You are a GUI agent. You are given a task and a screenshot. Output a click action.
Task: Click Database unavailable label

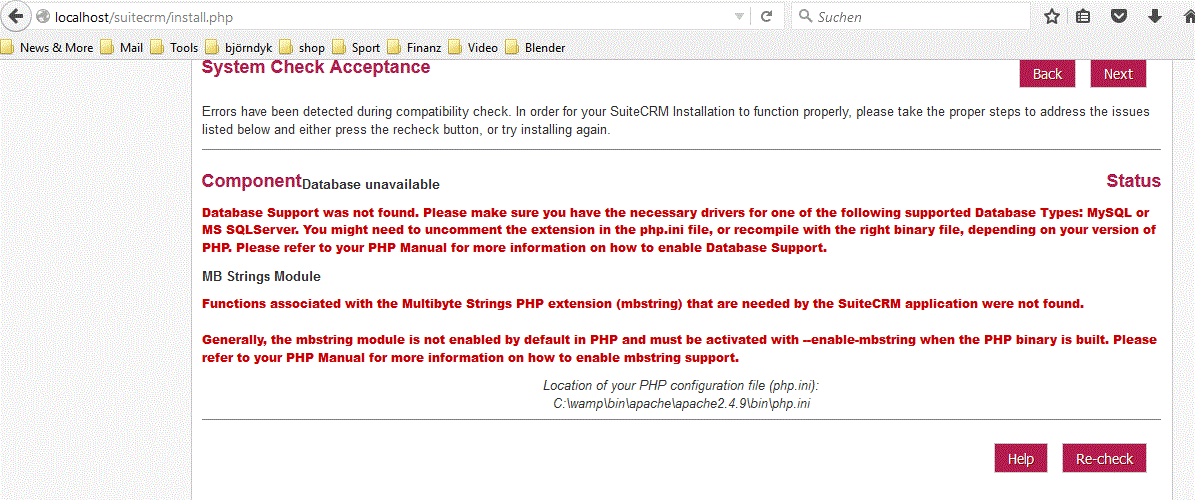tap(370, 184)
